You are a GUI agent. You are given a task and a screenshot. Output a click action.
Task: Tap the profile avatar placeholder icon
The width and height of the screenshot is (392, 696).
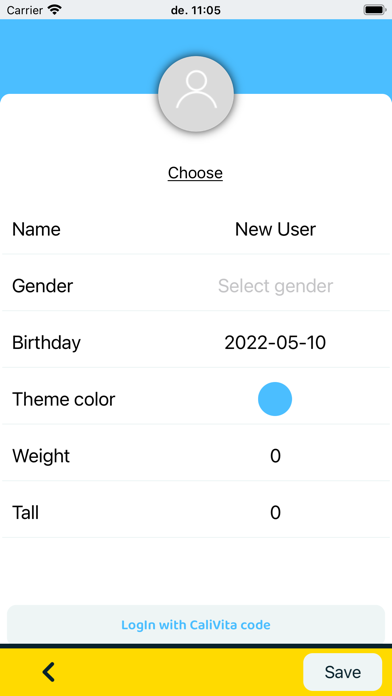click(x=196, y=94)
